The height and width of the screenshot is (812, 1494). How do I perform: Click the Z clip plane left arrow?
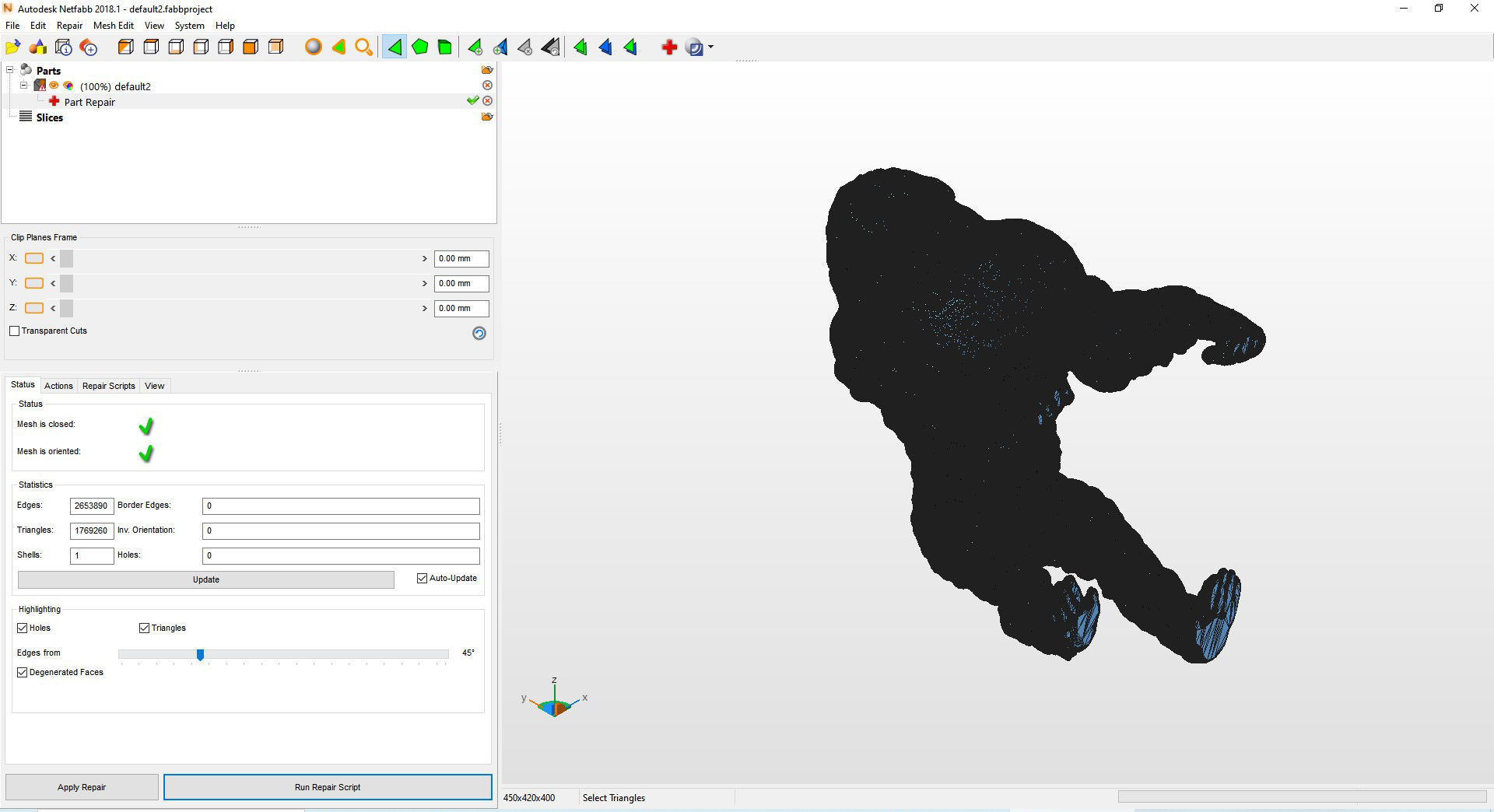click(53, 308)
